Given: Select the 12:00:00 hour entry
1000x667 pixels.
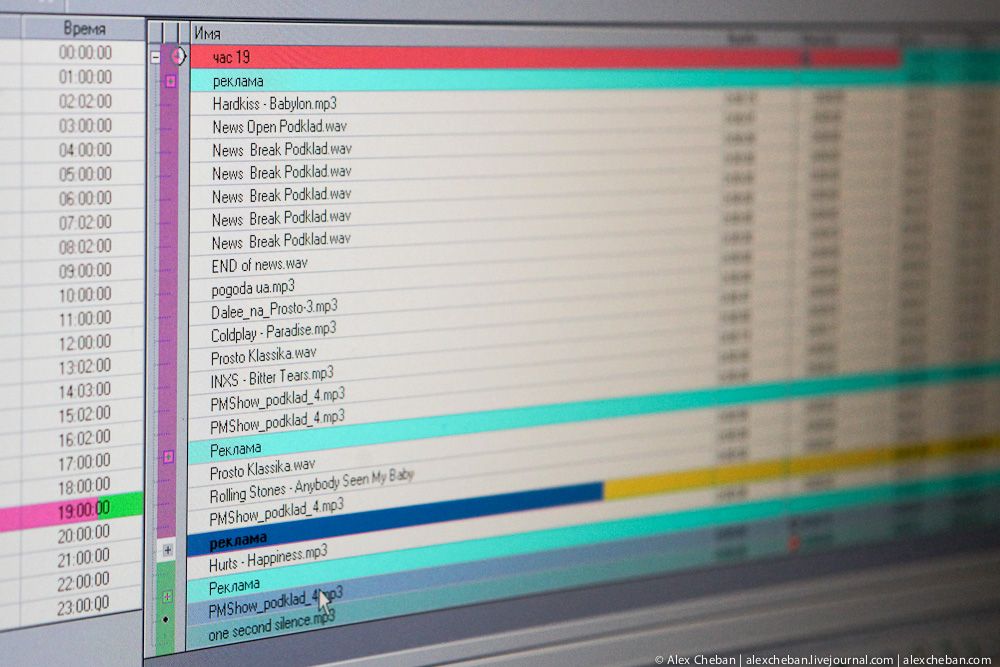Looking at the screenshot, I should tap(85, 342).
